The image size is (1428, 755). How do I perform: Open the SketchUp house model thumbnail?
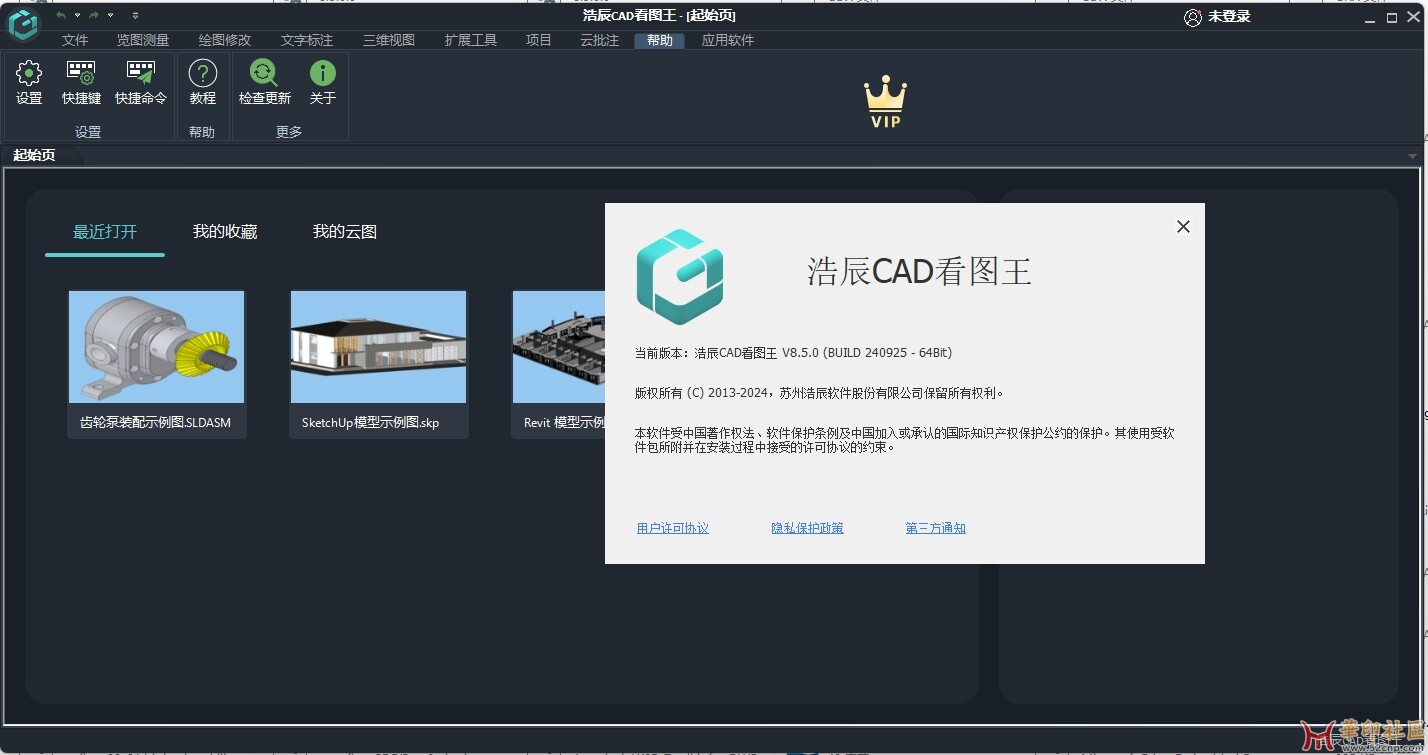pos(379,347)
